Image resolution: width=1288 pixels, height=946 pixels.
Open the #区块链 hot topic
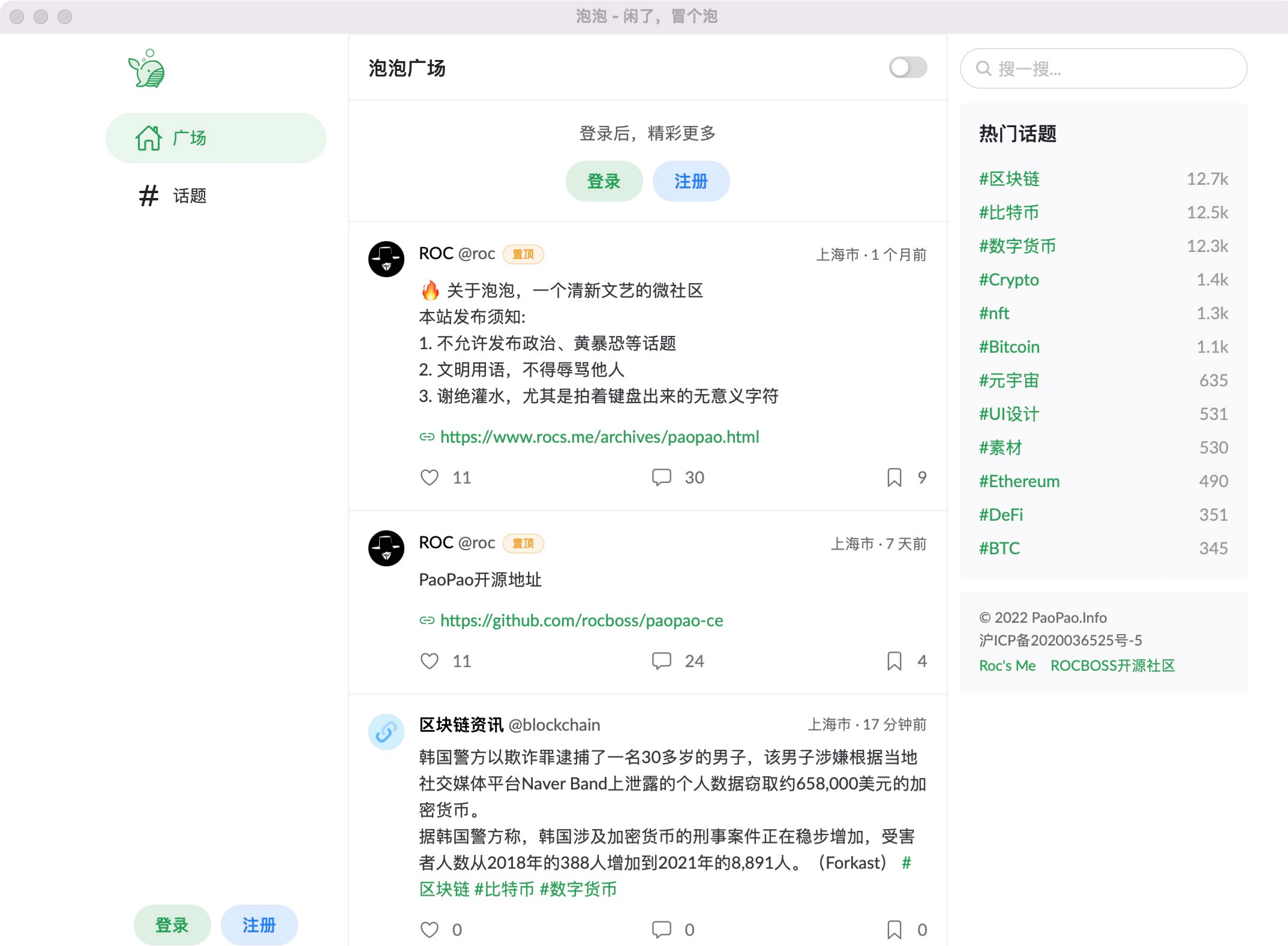(1010, 178)
